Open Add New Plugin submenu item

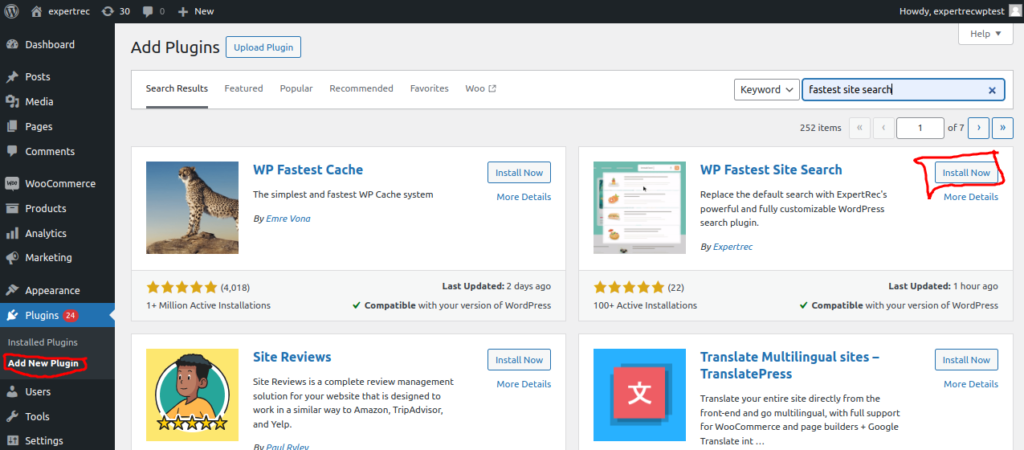[x=43, y=363]
